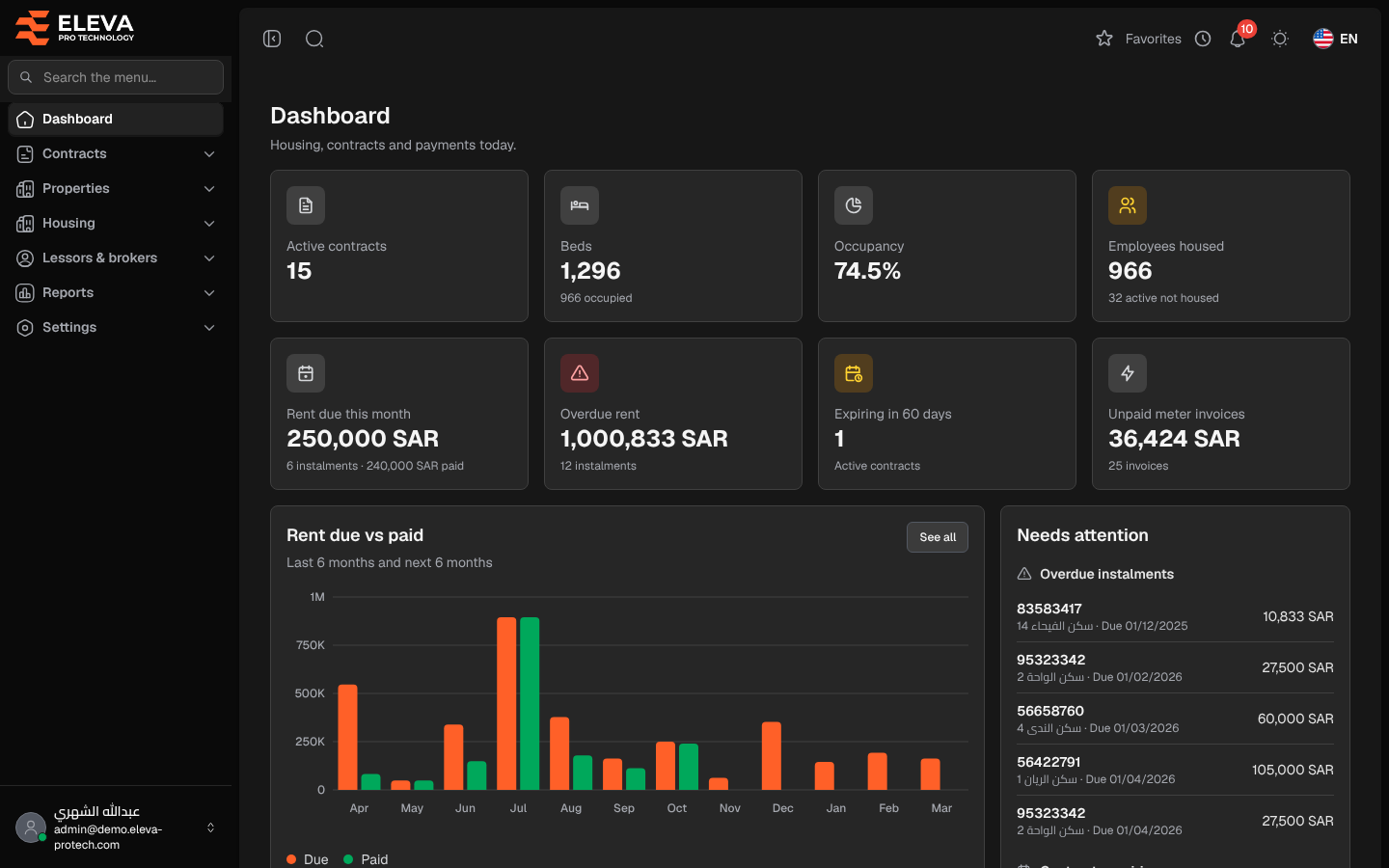Toggle light theme with sun icon
This screenshot has height=868, width=1389.
[1280, 39]
